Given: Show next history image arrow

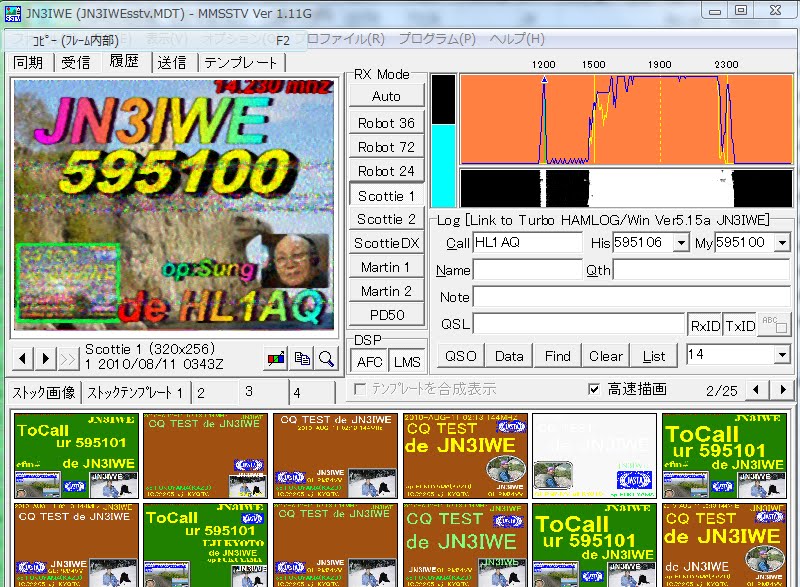Looking at the screenshot, I should (x=45, y=359).
